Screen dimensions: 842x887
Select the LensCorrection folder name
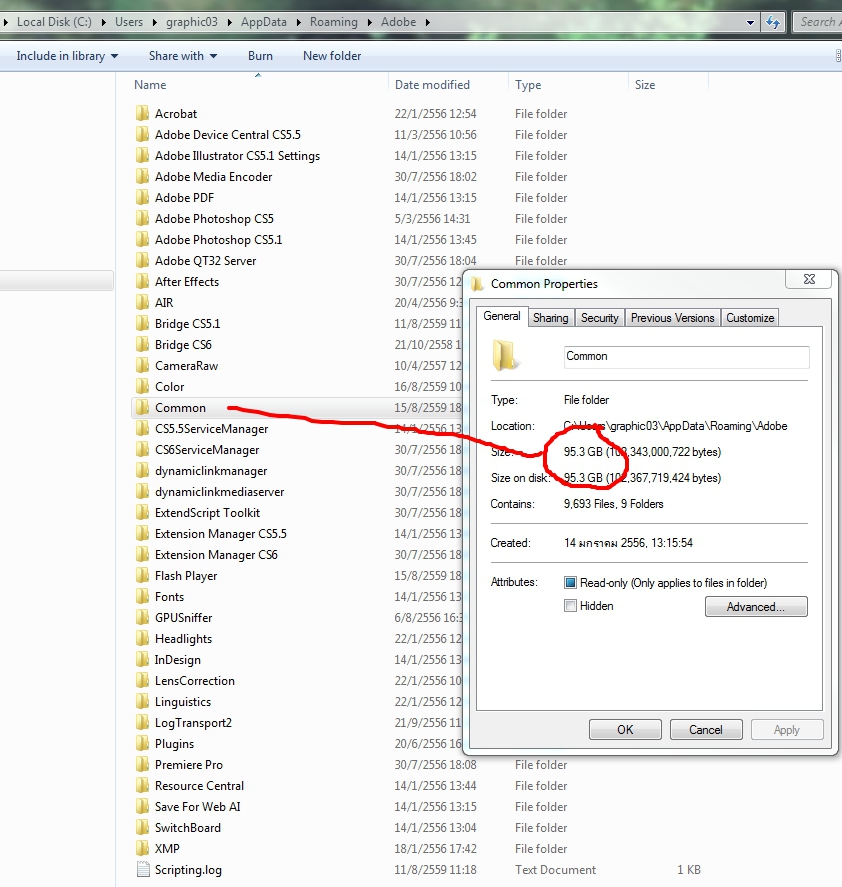pos(195,681)
